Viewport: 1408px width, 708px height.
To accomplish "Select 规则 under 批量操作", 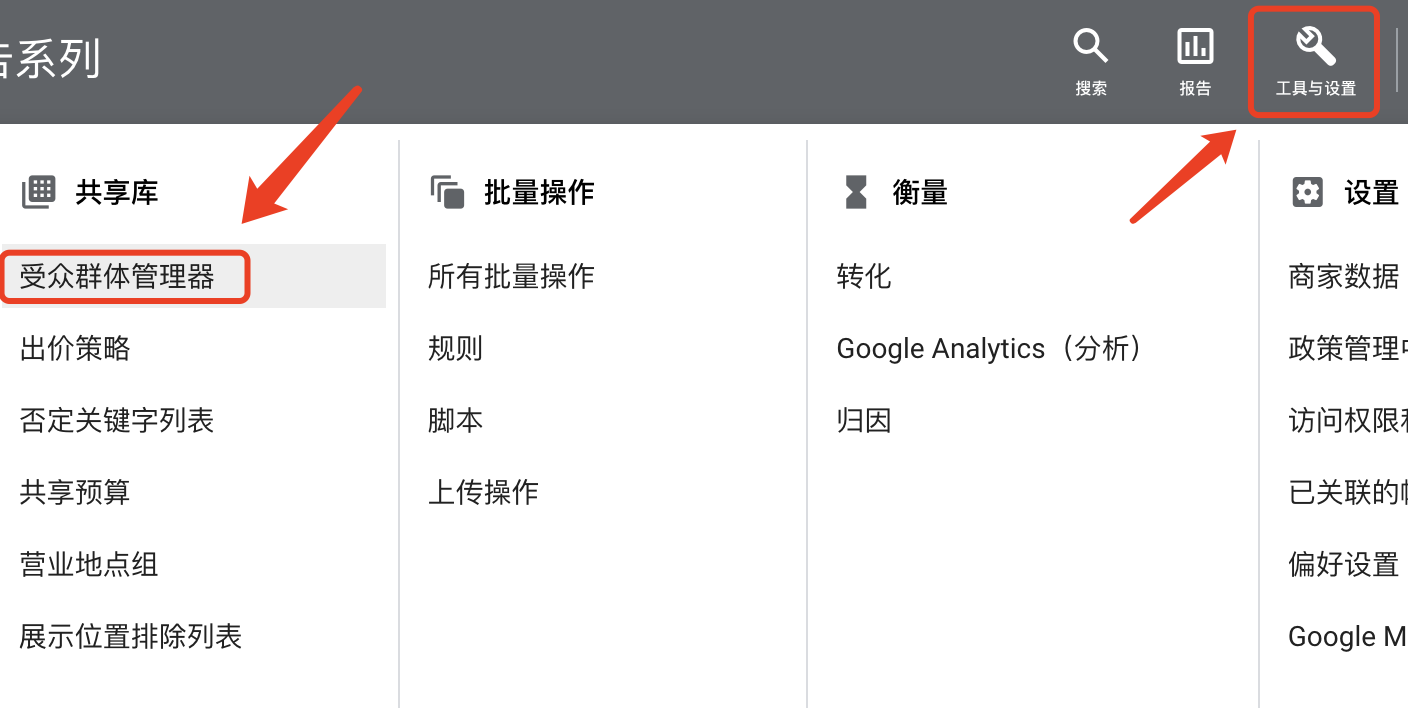I will click(455, 348).
